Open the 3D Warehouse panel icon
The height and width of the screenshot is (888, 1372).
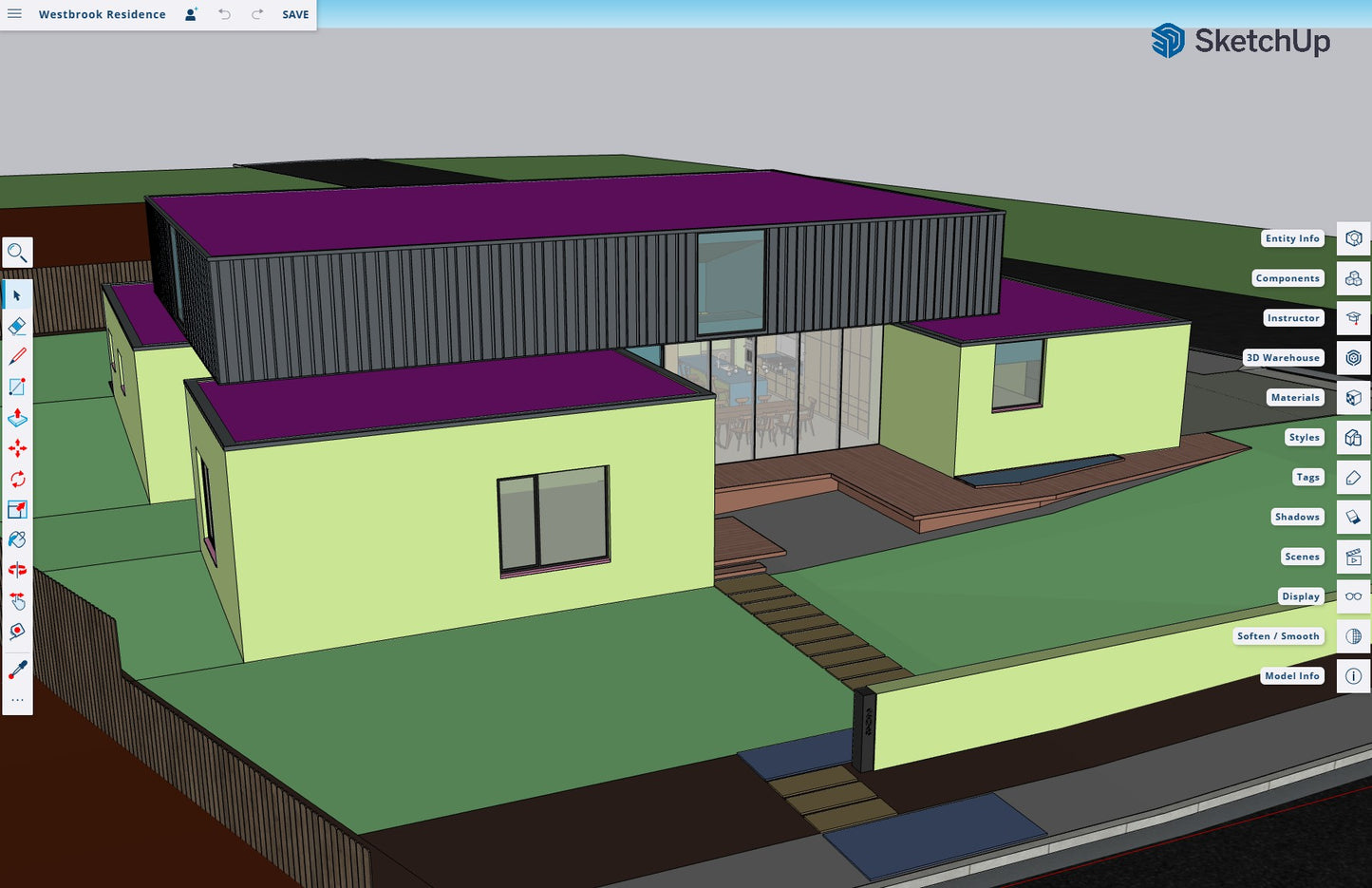tap(1354, 358)
